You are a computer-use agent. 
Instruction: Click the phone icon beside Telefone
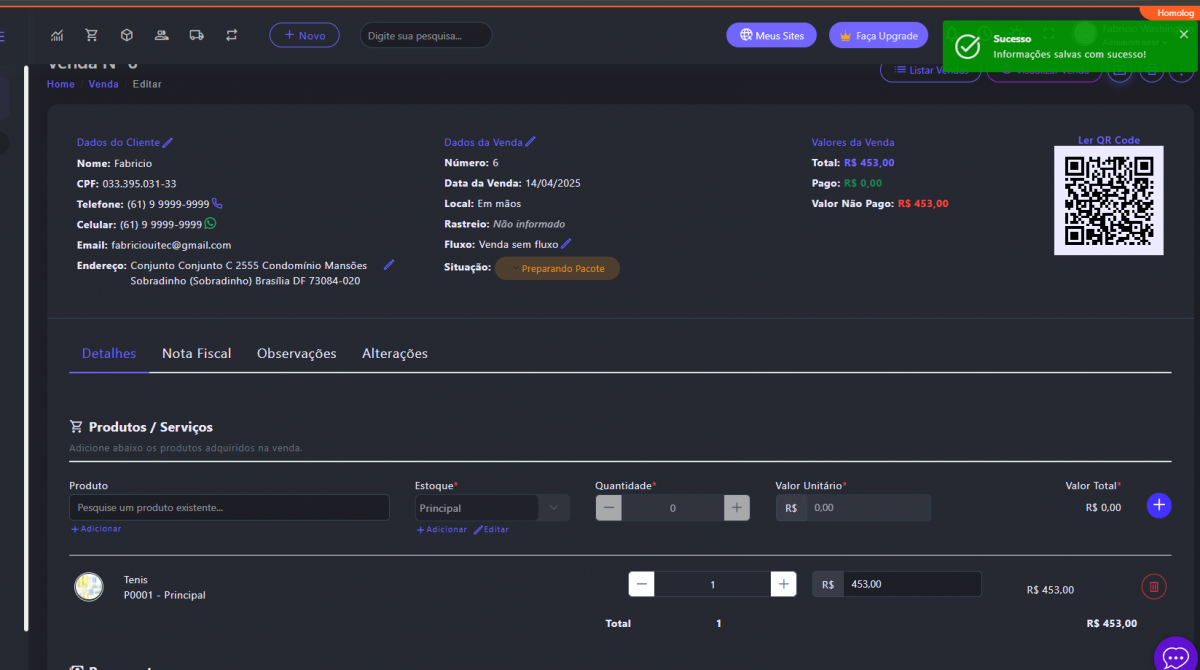217,203
